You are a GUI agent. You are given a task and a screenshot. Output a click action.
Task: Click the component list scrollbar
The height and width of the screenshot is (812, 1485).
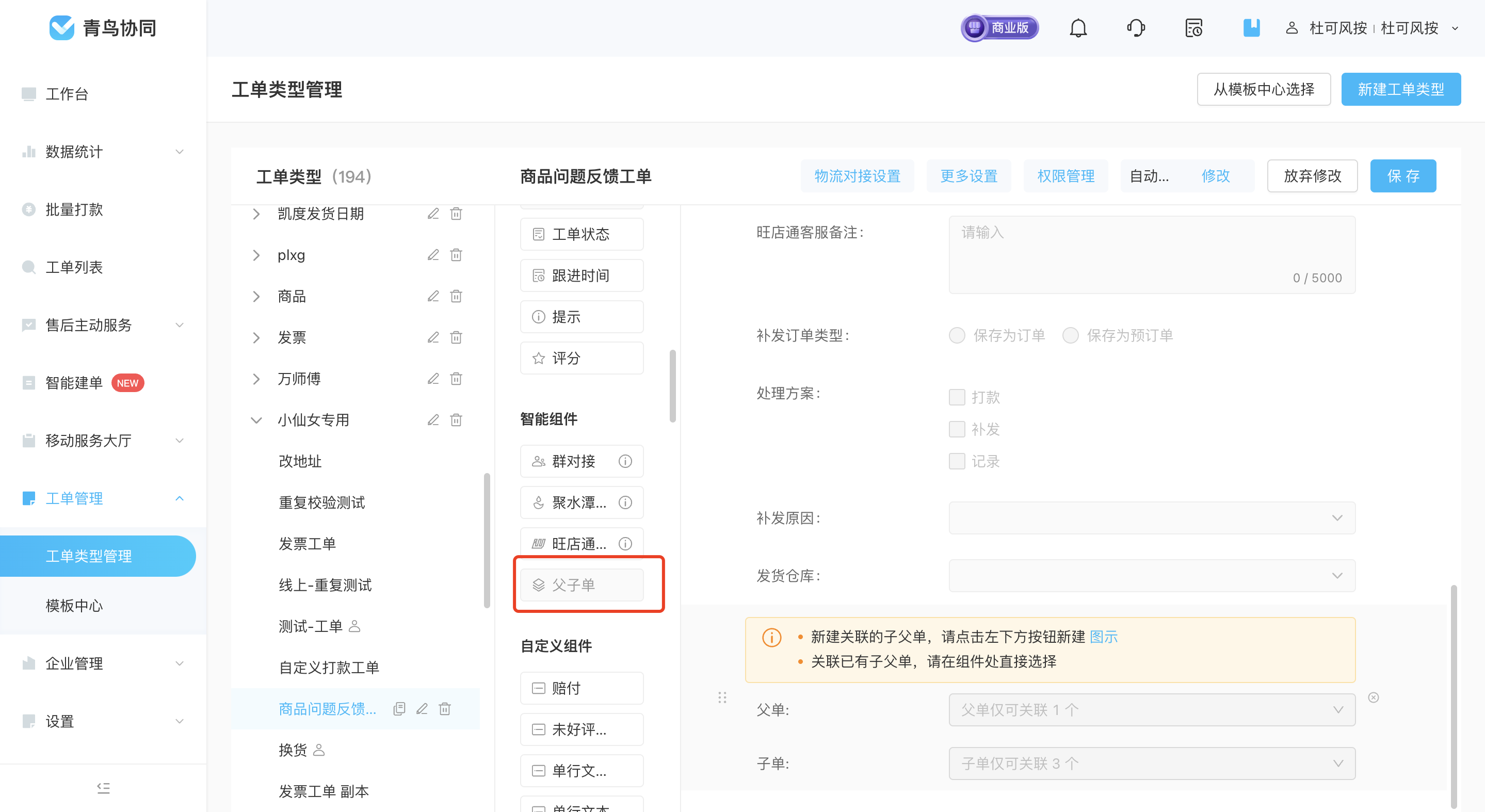tap(672, 386)
